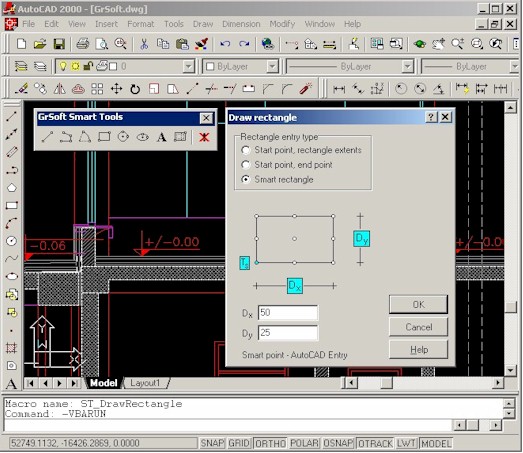Click the cyan Dx dimension marker
The image size is (523, 453).
295,286
